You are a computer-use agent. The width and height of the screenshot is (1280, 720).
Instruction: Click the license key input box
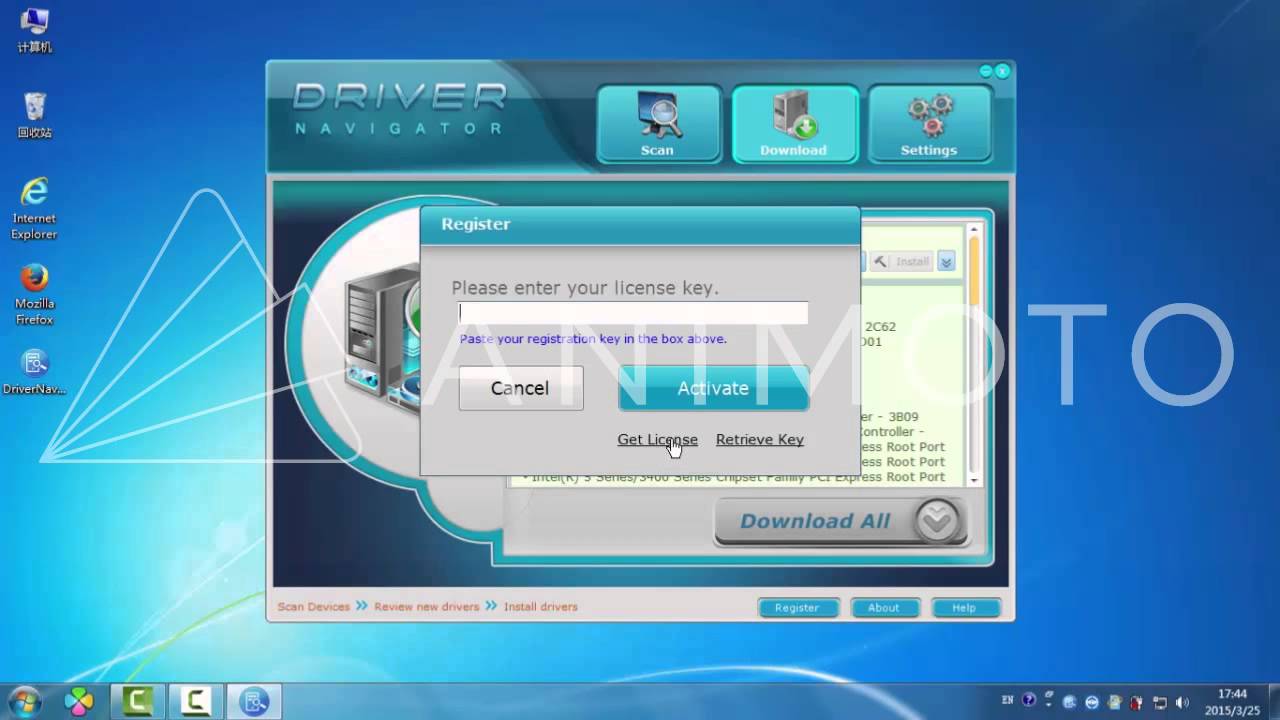click(633, 313)
